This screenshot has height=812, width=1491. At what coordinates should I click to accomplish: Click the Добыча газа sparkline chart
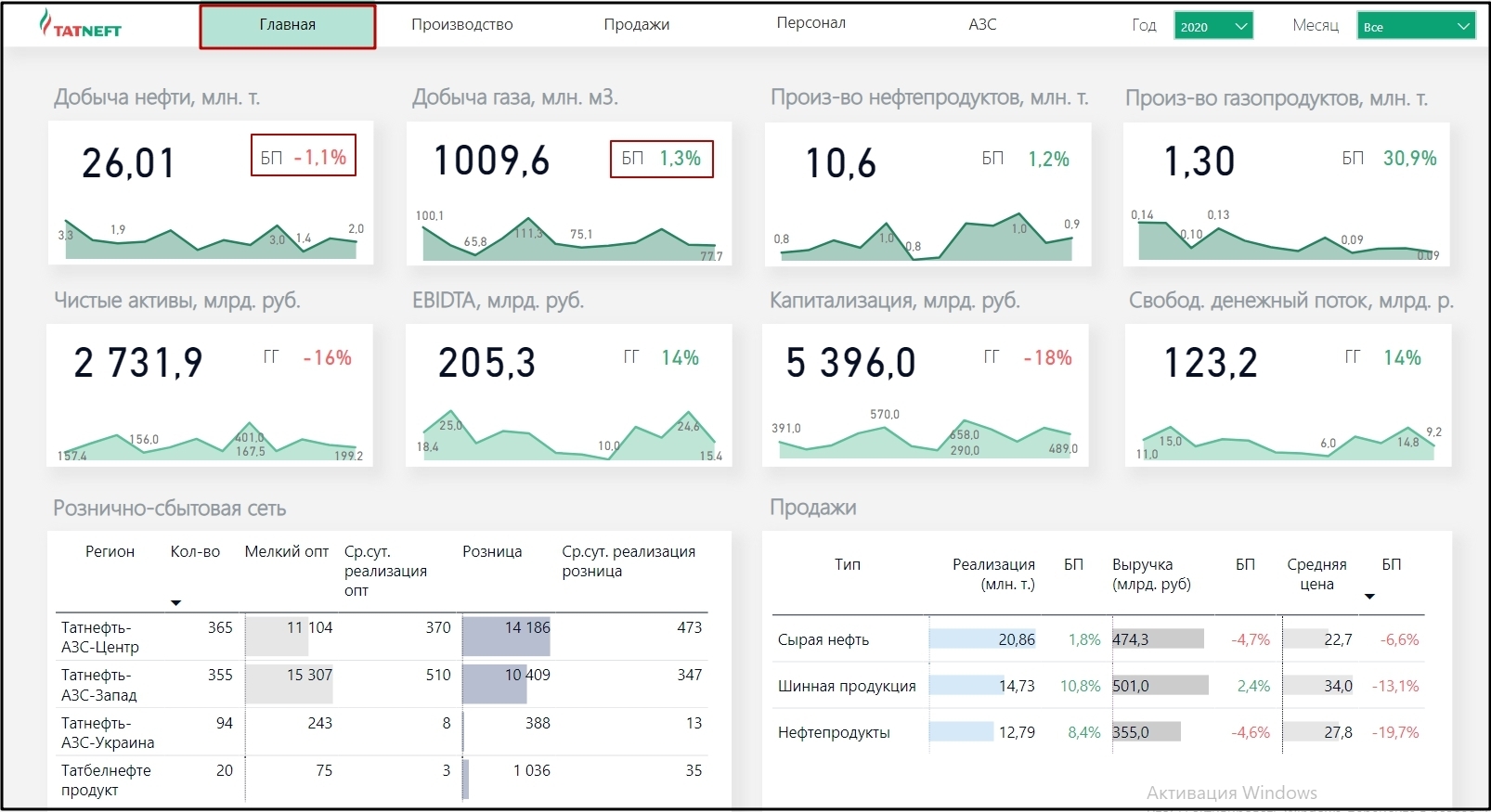[569, 238]
